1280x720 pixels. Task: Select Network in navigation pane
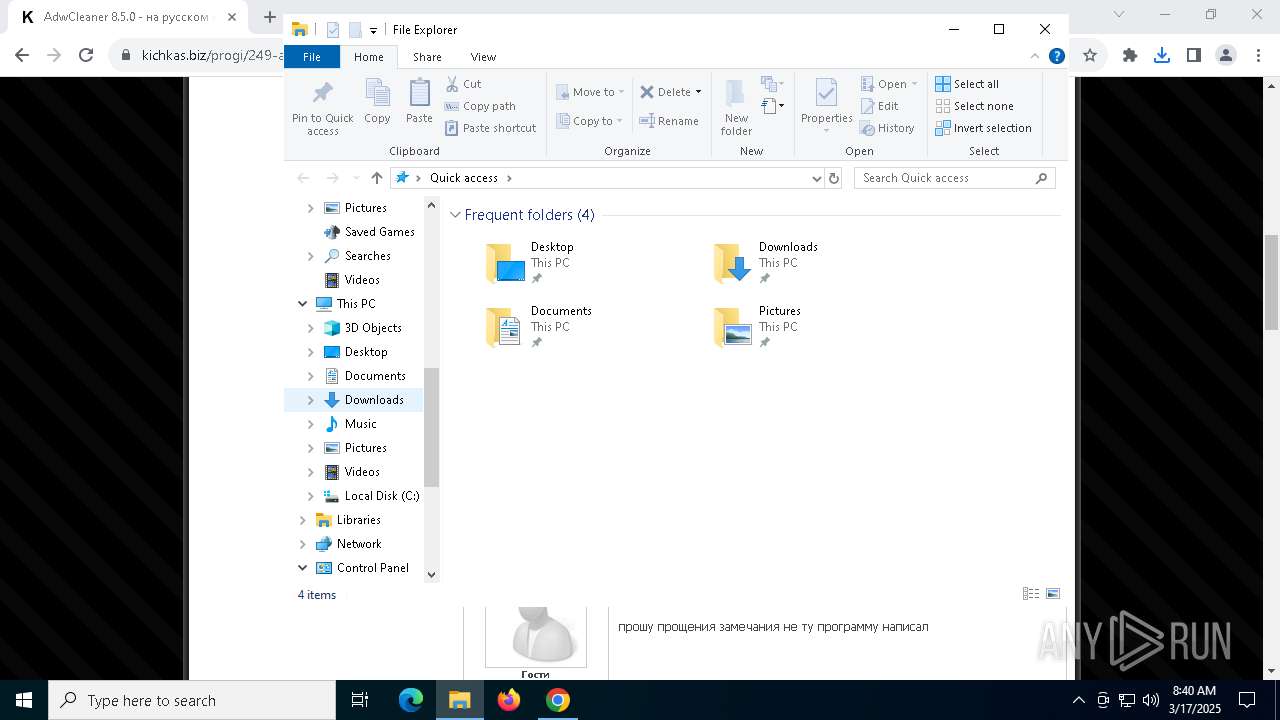tap(359, 544)
